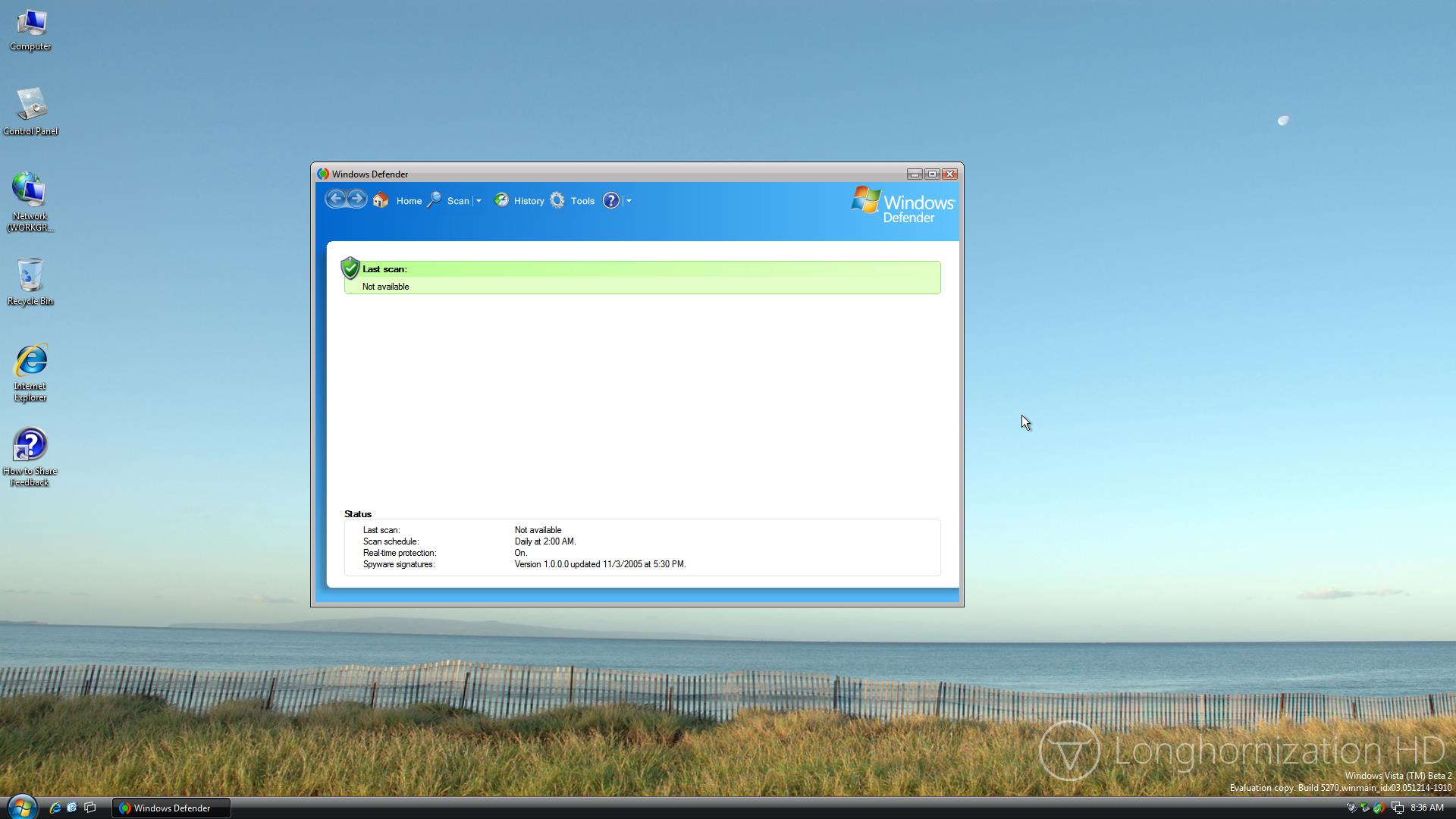Expand the Help options dropdown arrow
The width and height of the screenshot is (1456, 819).
click(629, 202)
